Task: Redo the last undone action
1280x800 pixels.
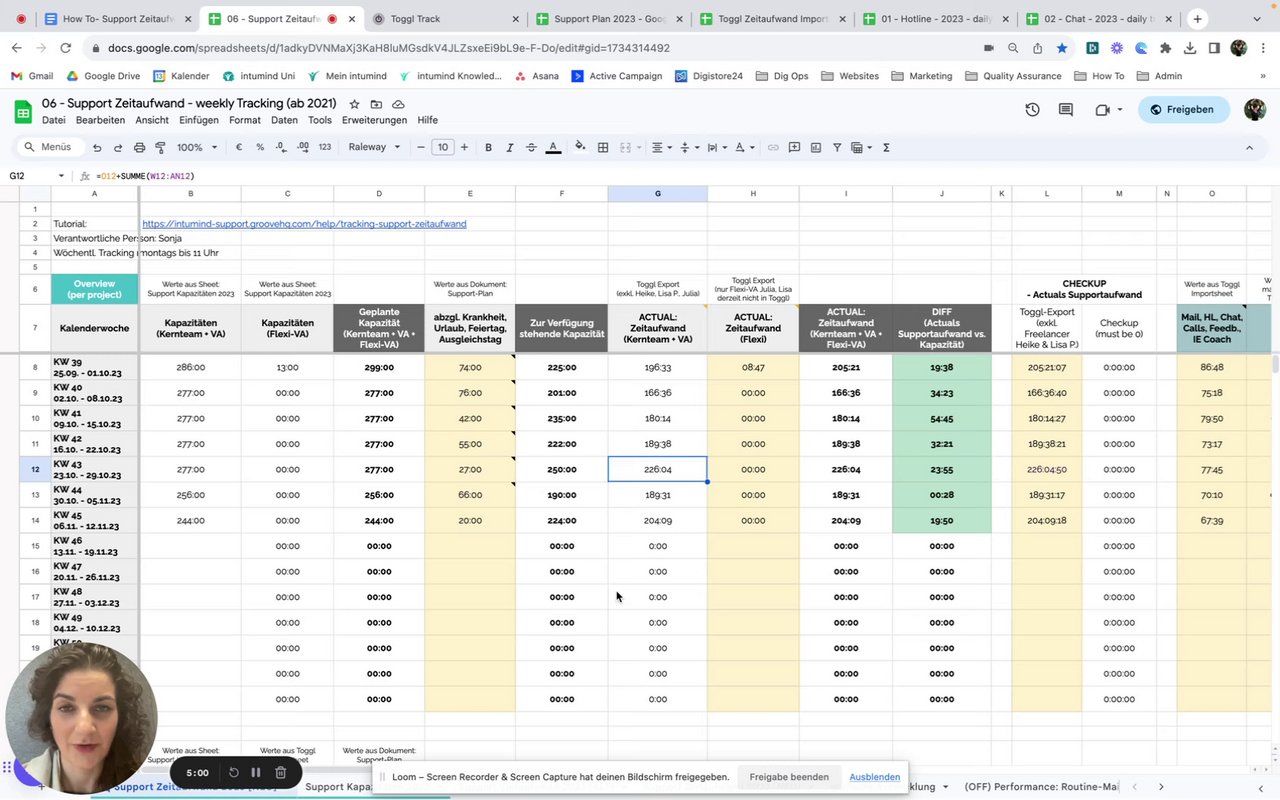Action: coord(118,147)
